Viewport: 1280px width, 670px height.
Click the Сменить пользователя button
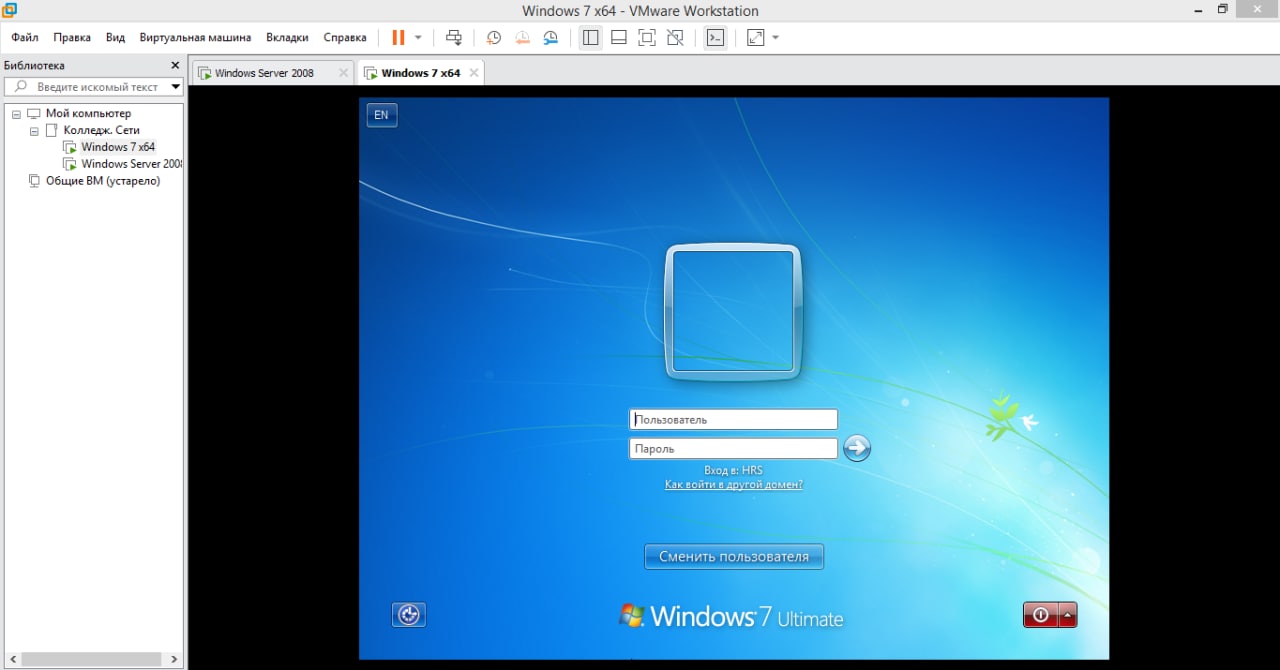click(x=734, y=557)
